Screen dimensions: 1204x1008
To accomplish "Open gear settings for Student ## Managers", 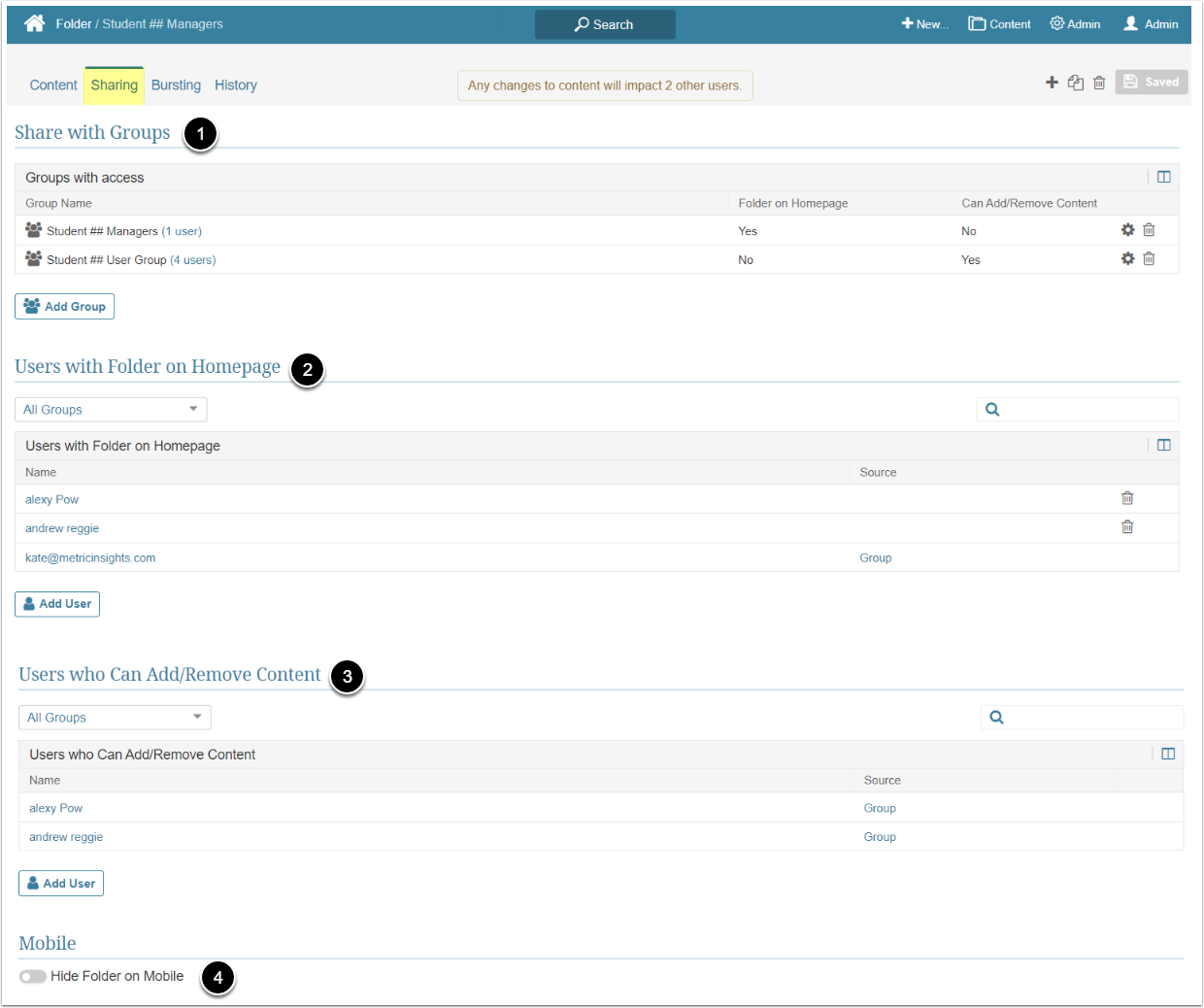I will click(x=1127, y=230).
